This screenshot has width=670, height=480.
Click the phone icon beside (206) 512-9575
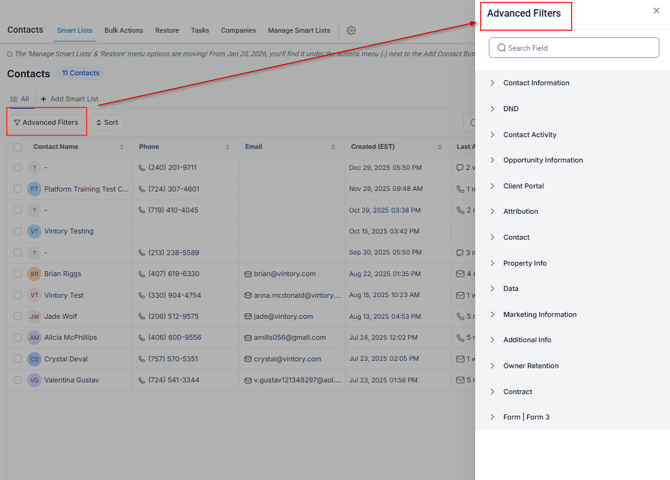pyautogui.click(x=142, y=316)
